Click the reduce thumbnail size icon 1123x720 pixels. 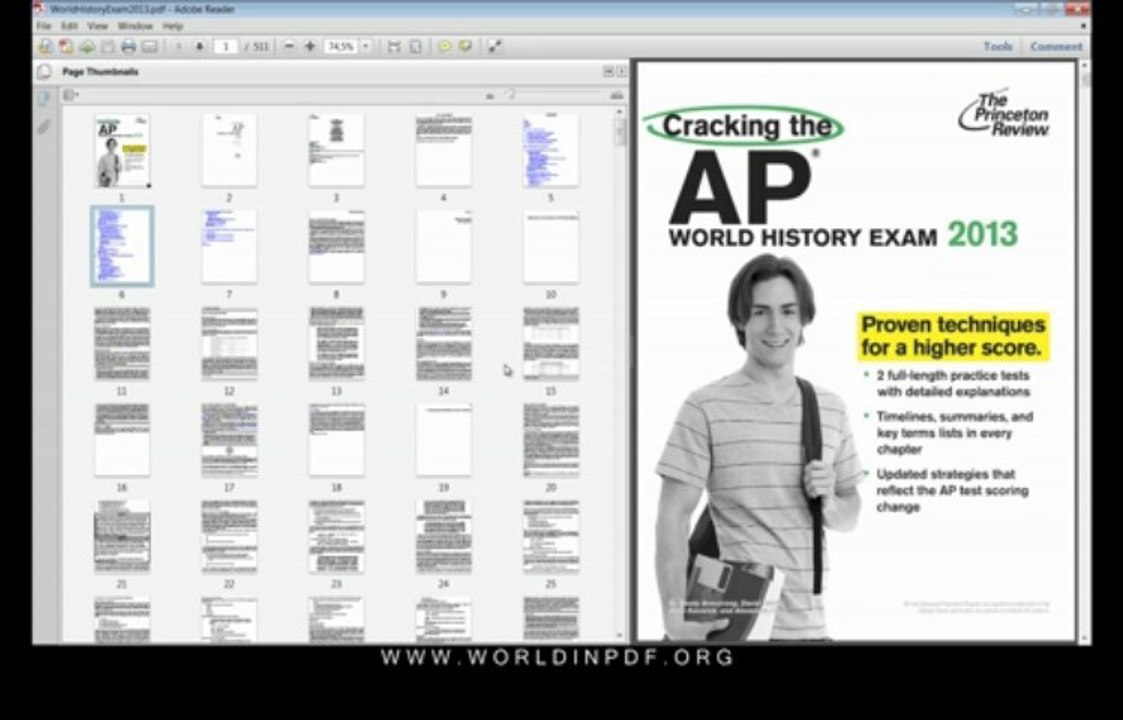point(490,95)
